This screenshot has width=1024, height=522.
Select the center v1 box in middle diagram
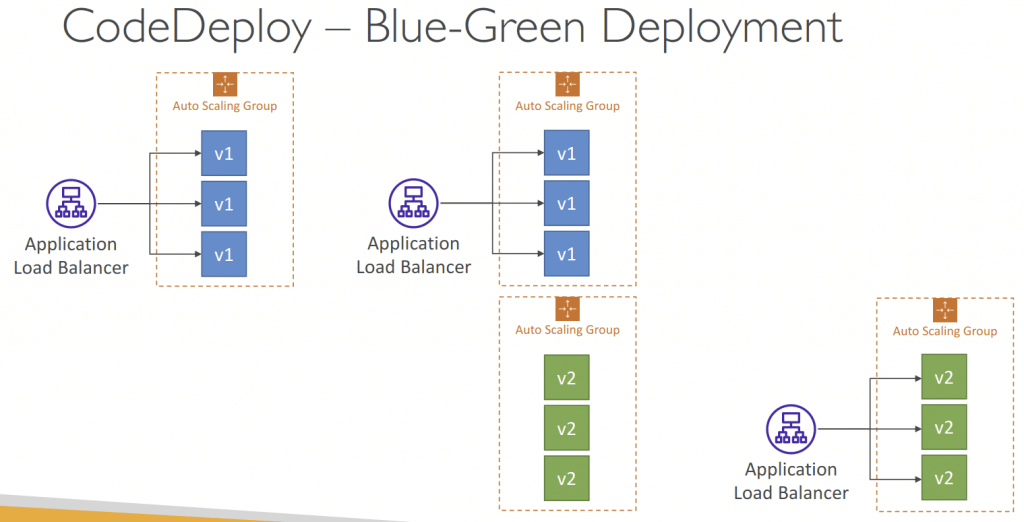pyautogui.click(x=567, y=203)
